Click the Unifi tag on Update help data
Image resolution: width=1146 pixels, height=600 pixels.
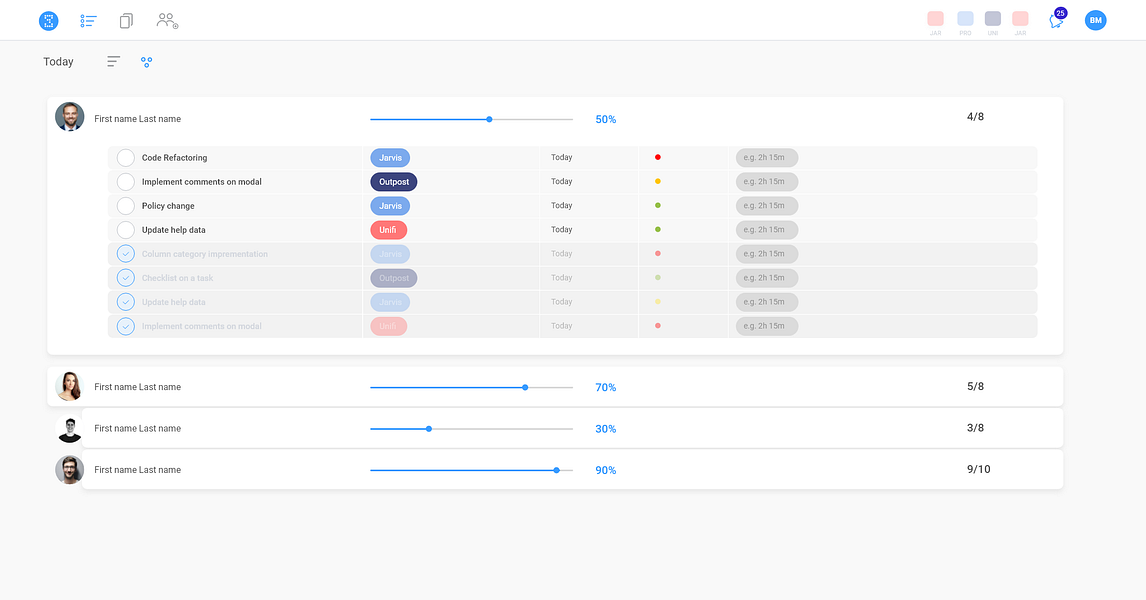(x=388, y=230)
